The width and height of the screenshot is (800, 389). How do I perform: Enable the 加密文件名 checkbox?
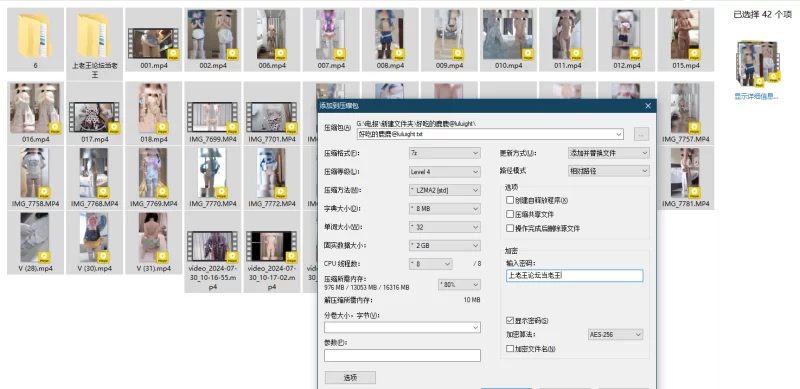tap(510, 349)
